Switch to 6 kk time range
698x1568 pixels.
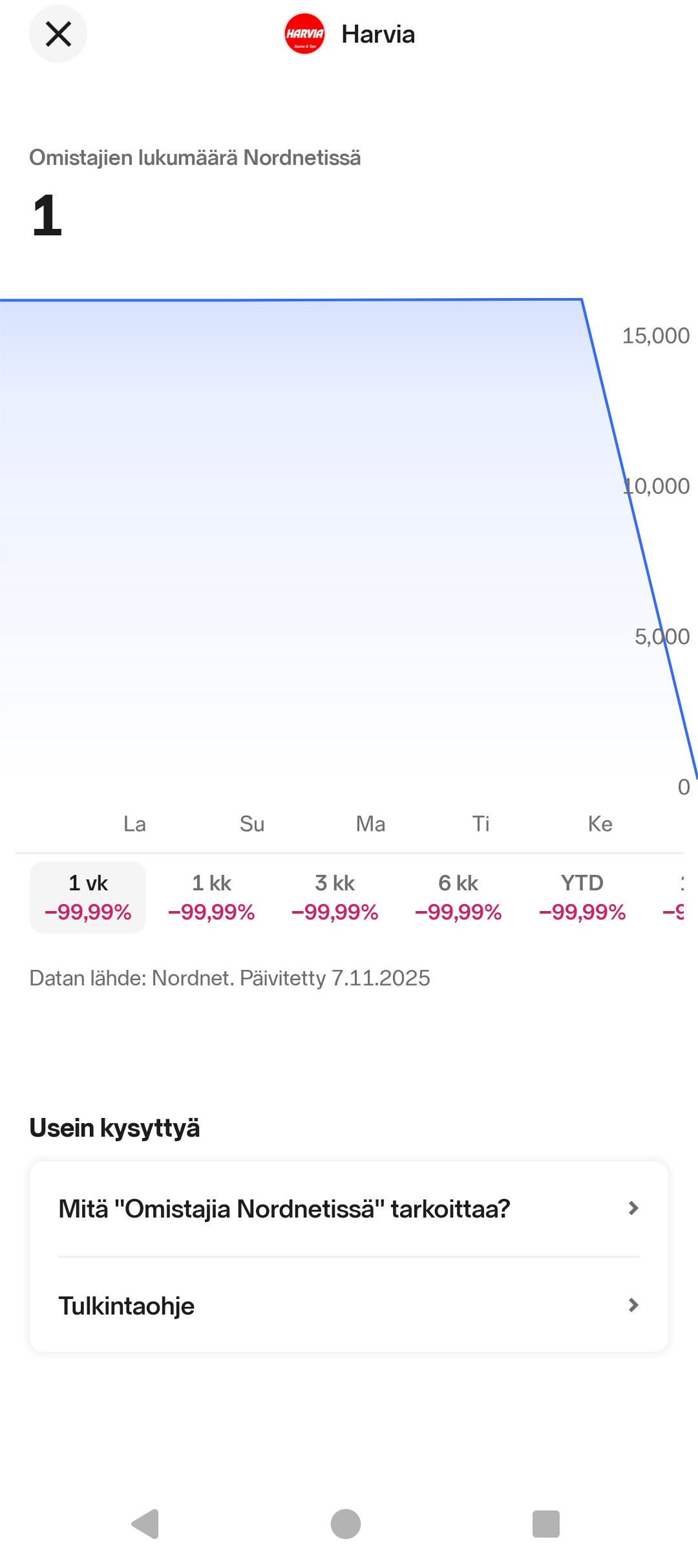click(x=458, y=897)
